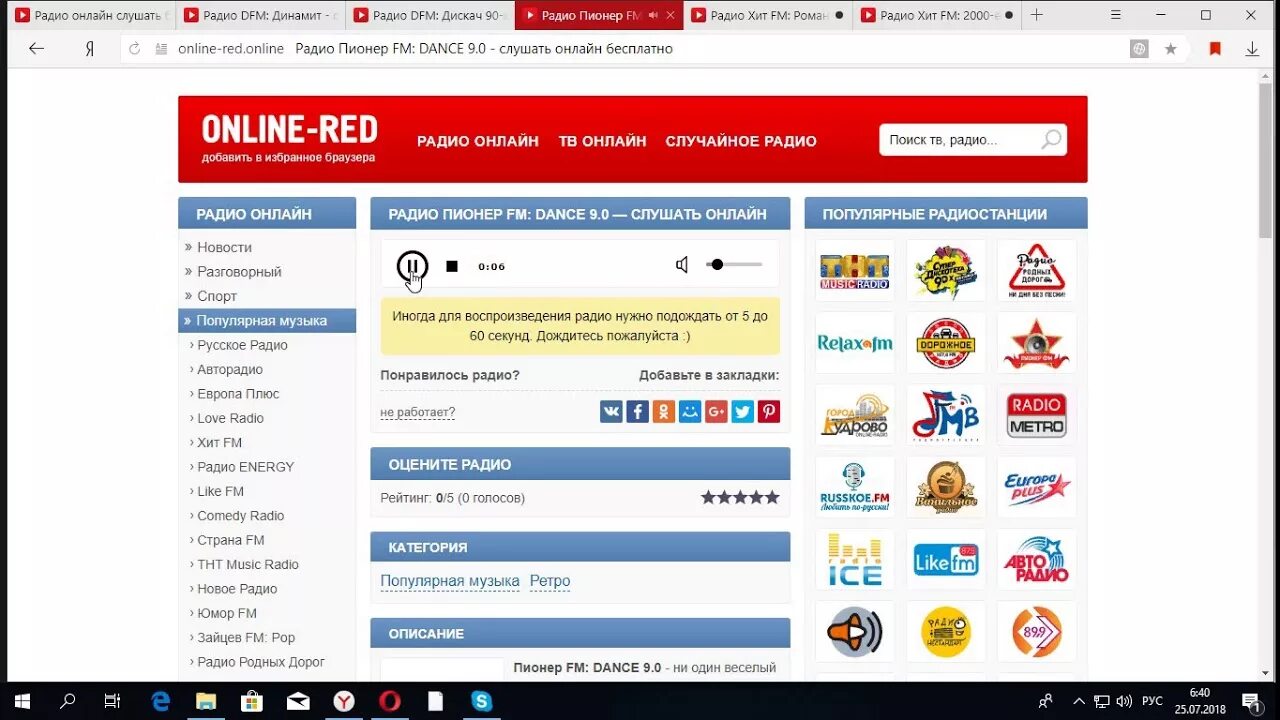Share via Moi Mir blue icon
This screenshot has height=720, width=1280.
click(690, 411)
